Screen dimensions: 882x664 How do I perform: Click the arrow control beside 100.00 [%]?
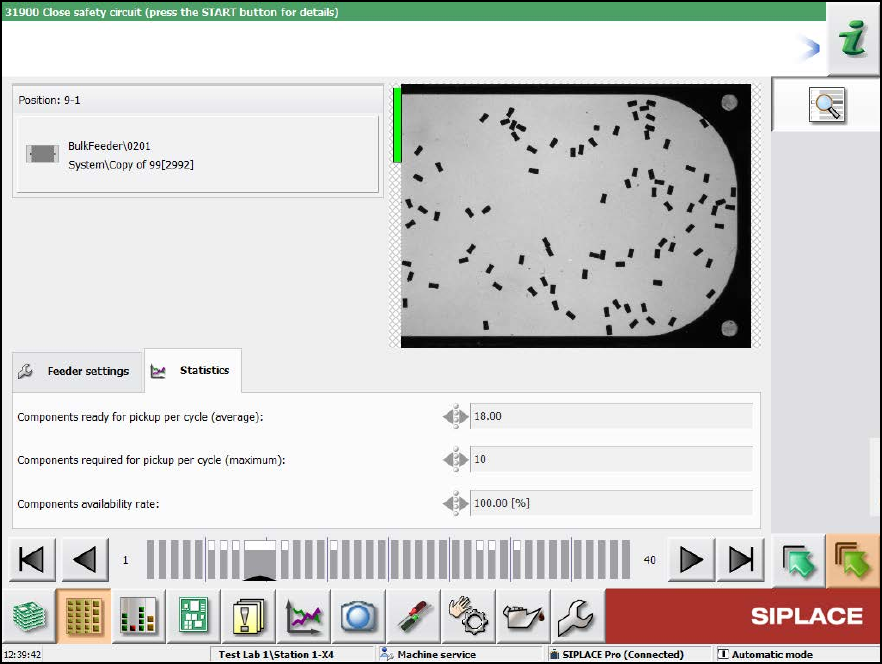pos(456,503)
